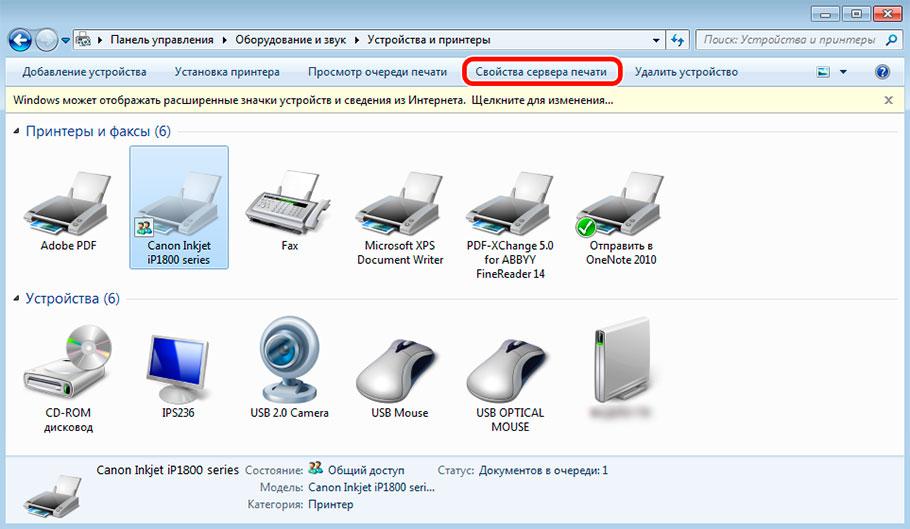Change view with the view icon button
The width and height of the screenshot is (910, 529).
click(x=823, y=72)
